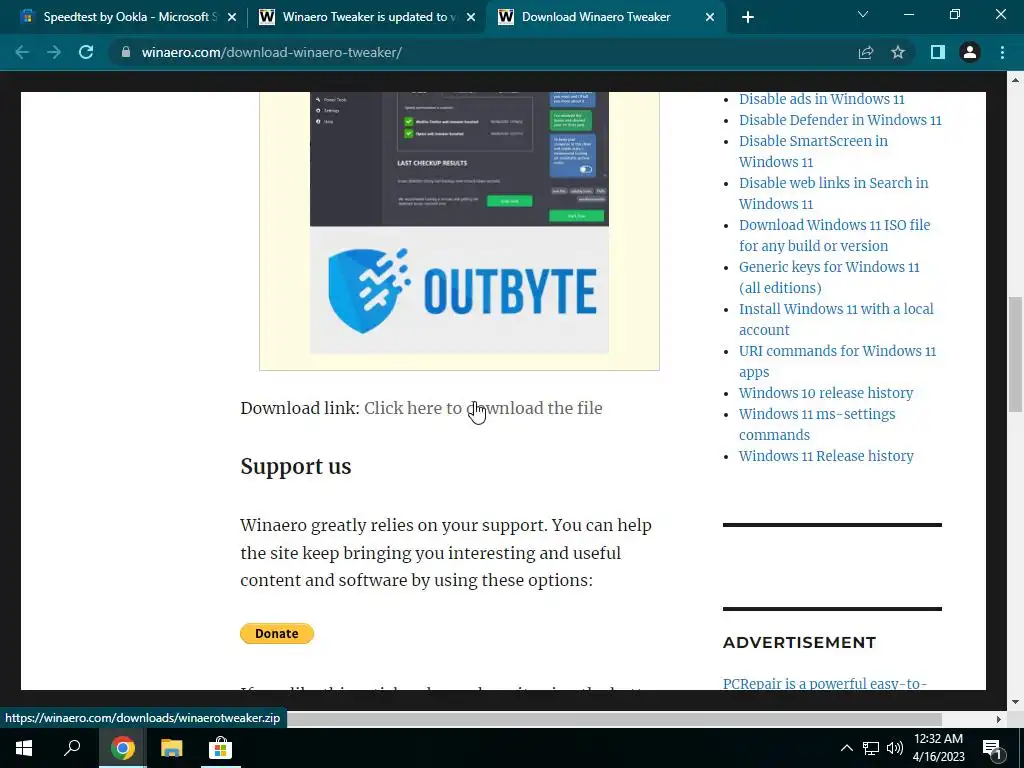Close the Winaero Tweaker is updated tab
1024x768 pixels.
coord(471,17)
